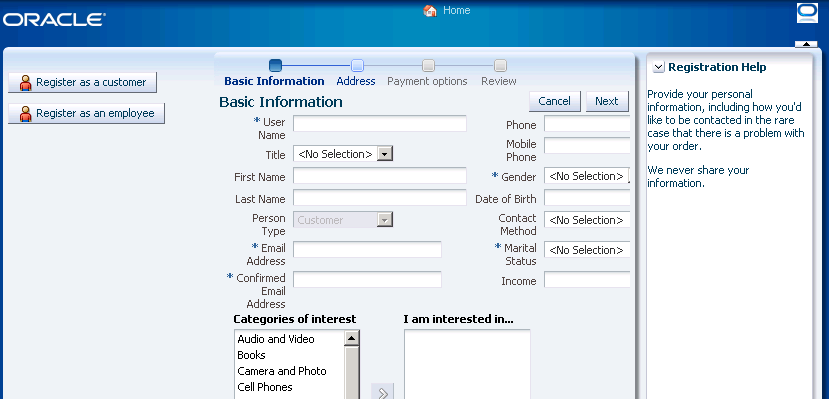Screen dimensions: 829x399
Task: Open the Contact Method dropdown
Action: coord(587,220)
